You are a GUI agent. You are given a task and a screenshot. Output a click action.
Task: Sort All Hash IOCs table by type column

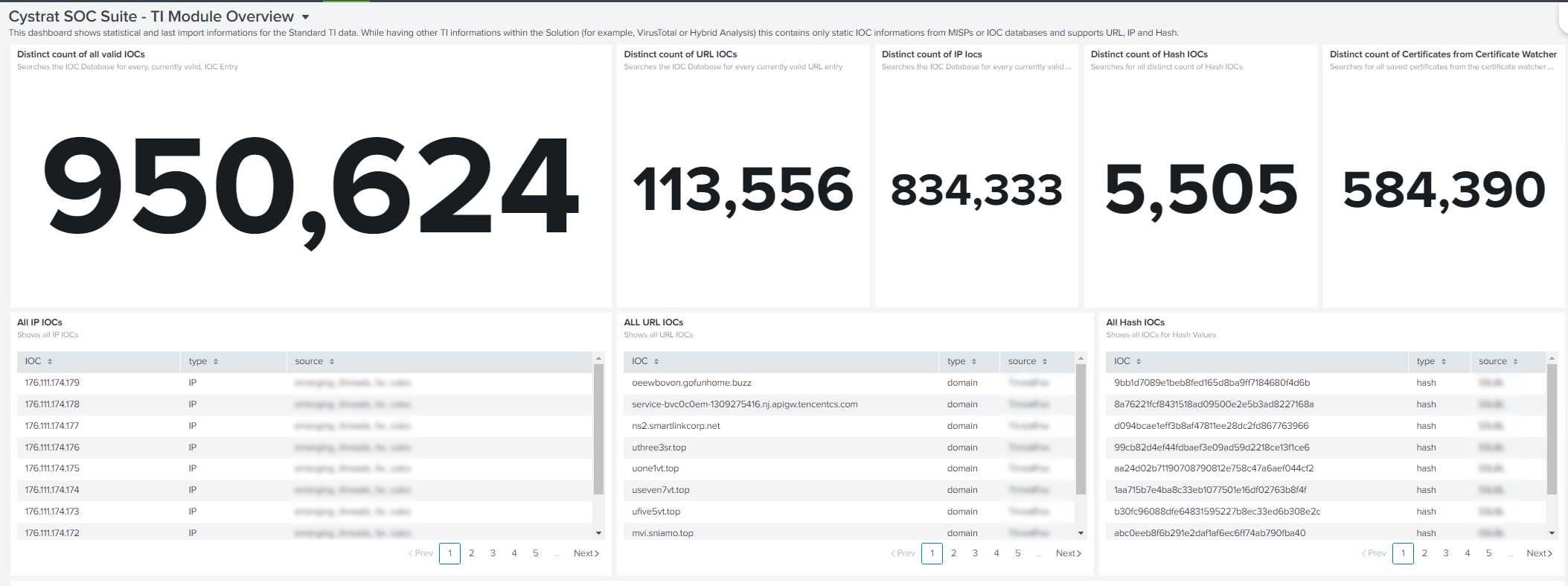1431,361
